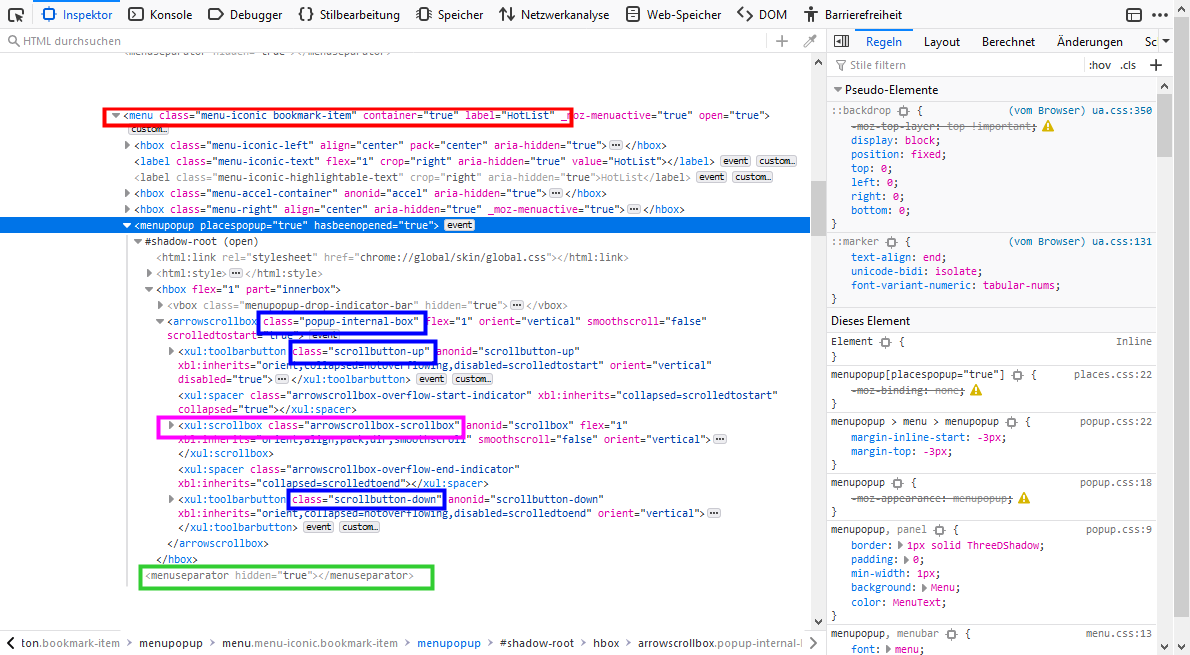This screenshot has height=655, width=1190.
Task: Click the dock mode icon in toolbar
Action: click(x=1133, y=15)
